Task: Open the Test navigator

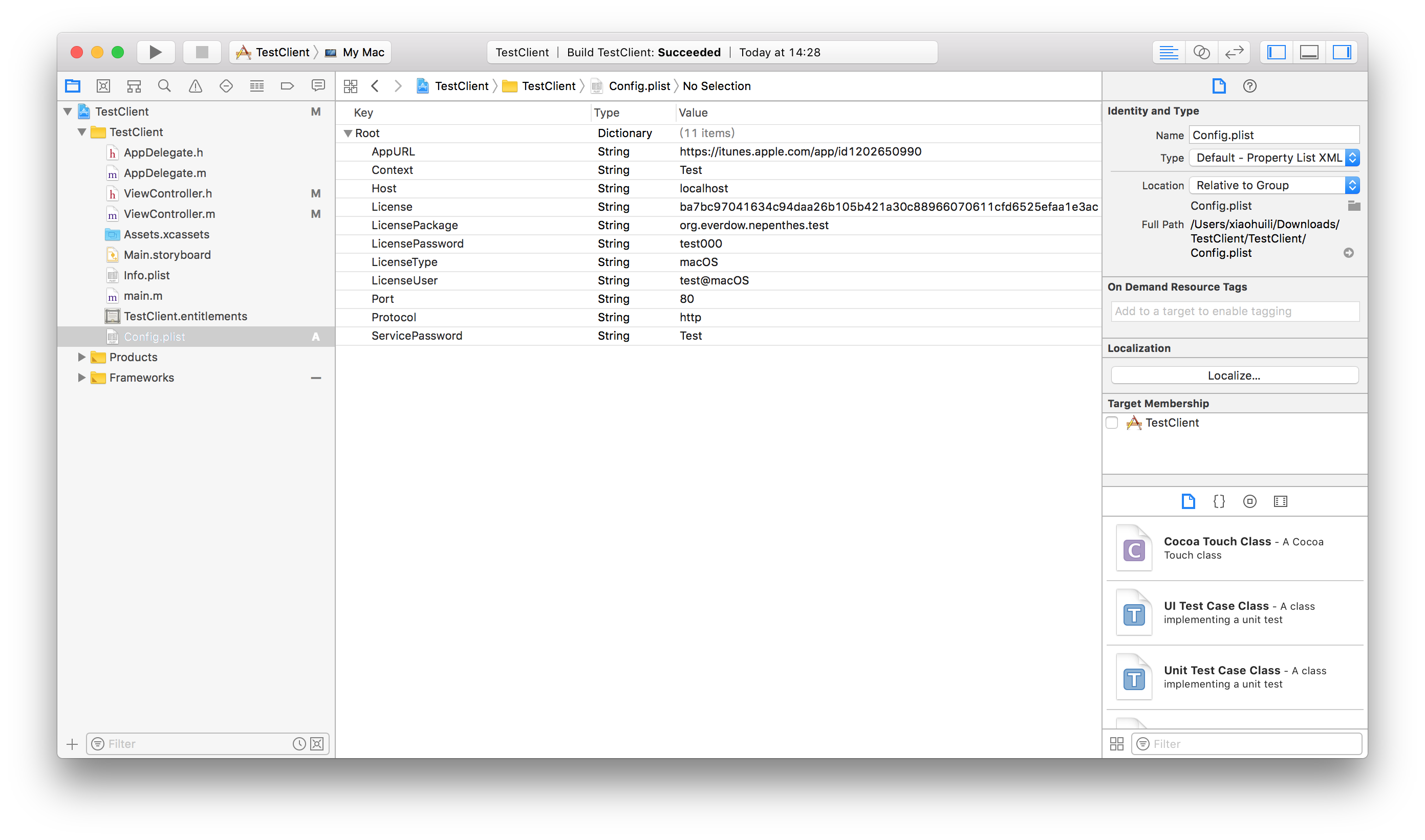Action: [x=226, y=86]
